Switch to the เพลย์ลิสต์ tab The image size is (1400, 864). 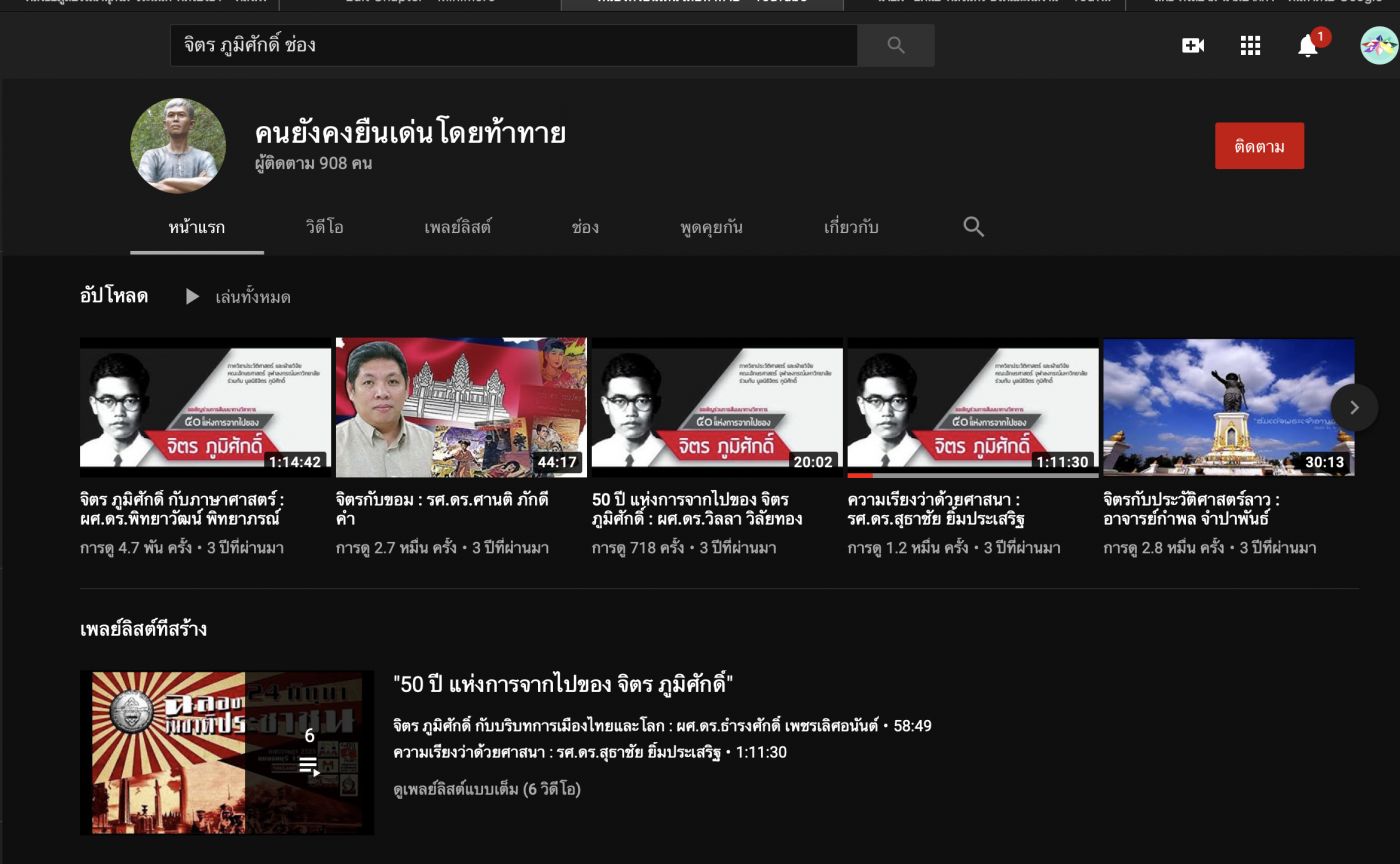(457, 227)
